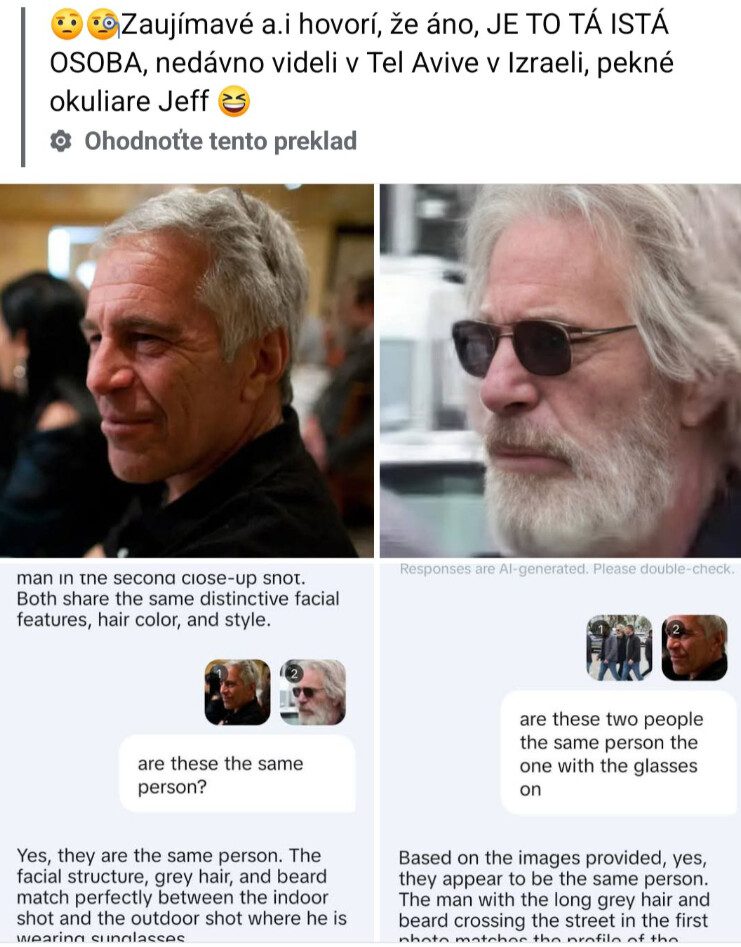Click the translated post text mentioning Tel Avive
The image size is (741, 947).
click(361, 63)
